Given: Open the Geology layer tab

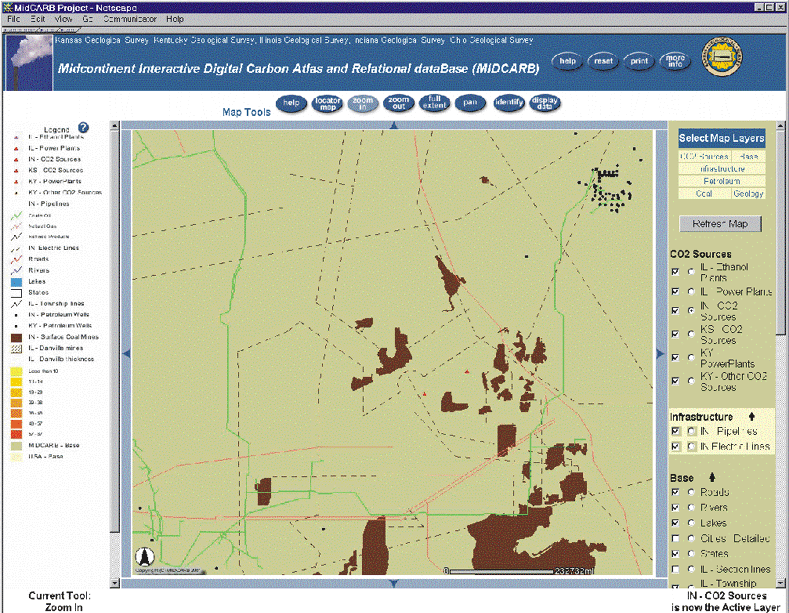Looking at the screenshot, I should pos(749,193).
